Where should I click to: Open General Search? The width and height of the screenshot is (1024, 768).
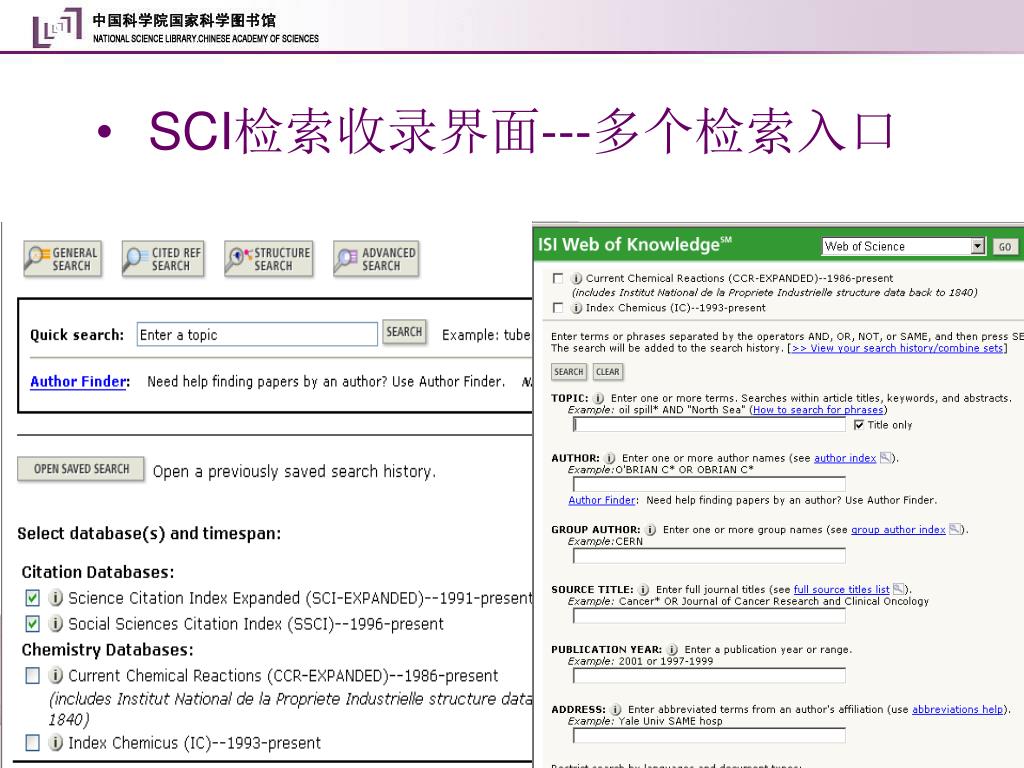point(63,259)
